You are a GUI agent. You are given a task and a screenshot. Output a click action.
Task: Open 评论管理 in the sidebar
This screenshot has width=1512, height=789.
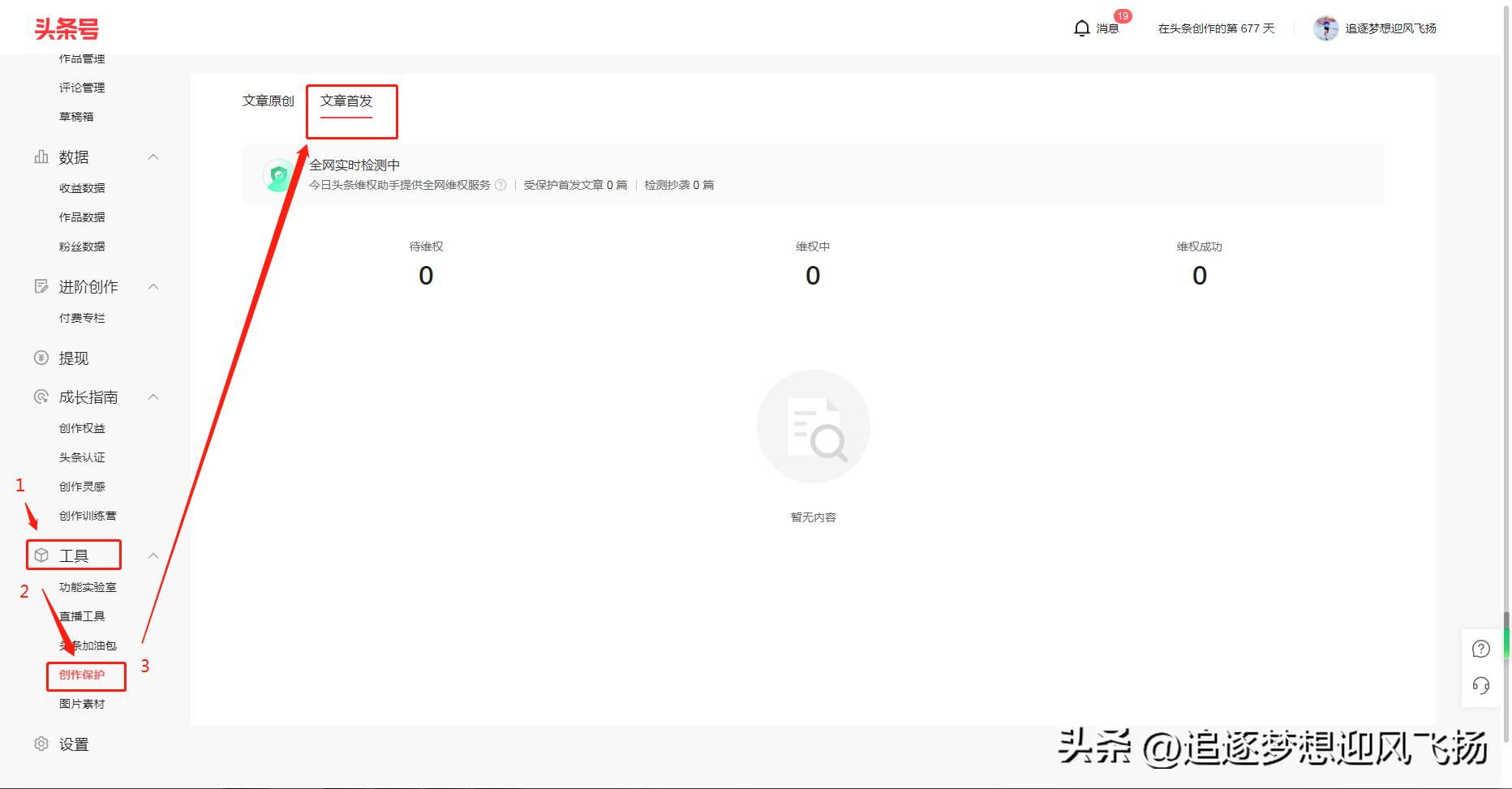[x=82, y=88]
